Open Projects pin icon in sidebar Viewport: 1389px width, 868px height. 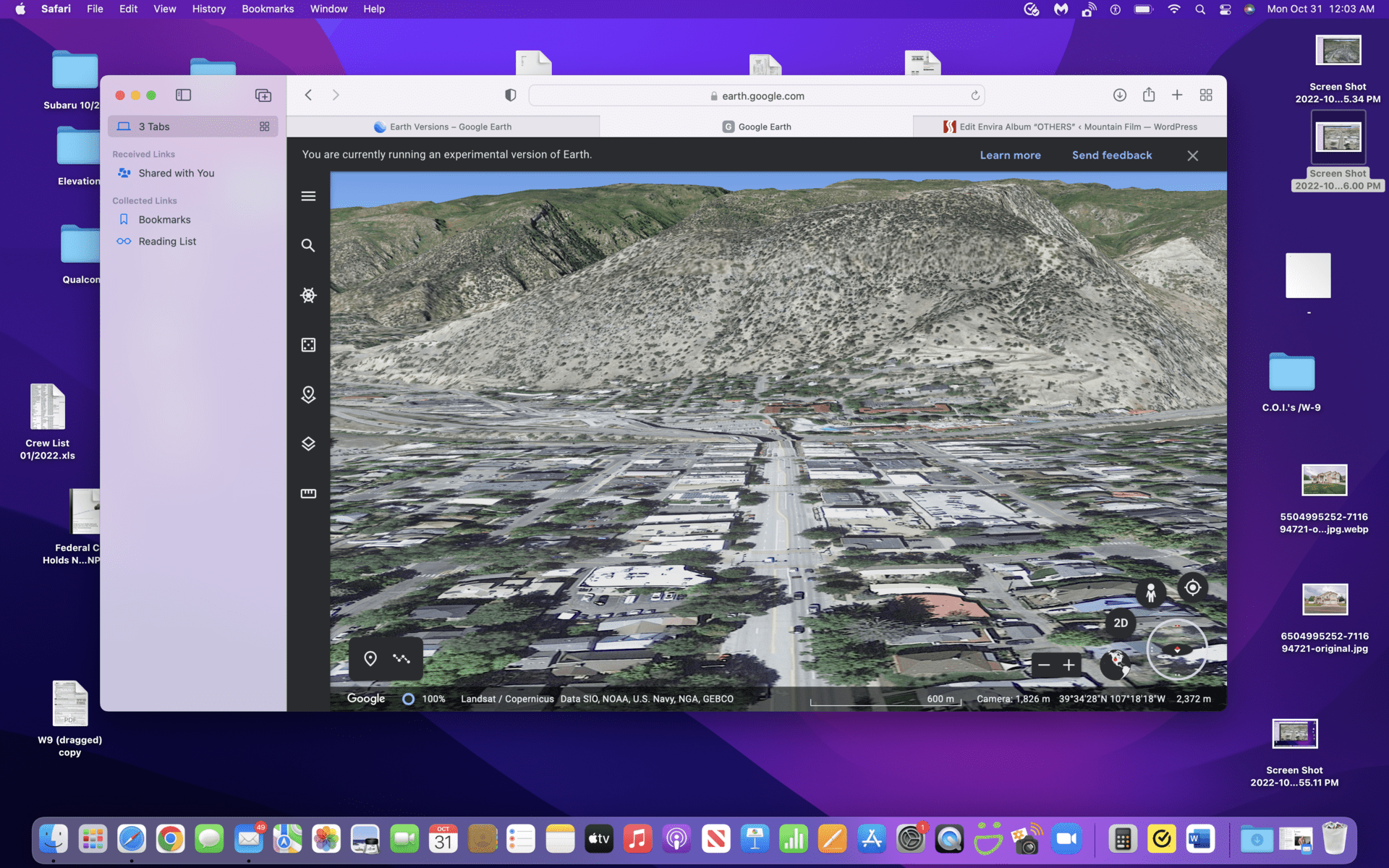pos(308,394)
